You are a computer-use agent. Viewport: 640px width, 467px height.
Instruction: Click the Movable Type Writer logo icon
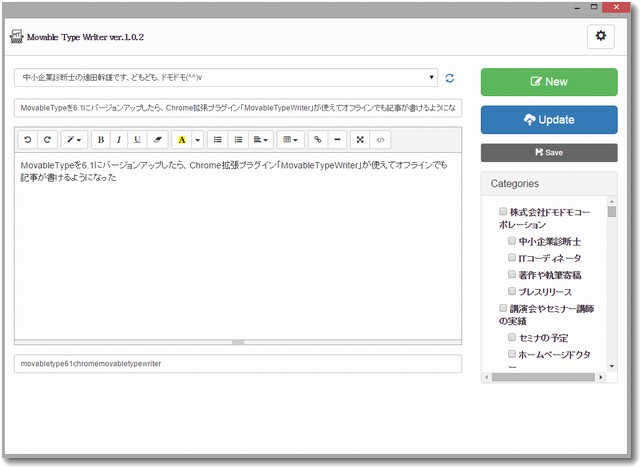16,36
